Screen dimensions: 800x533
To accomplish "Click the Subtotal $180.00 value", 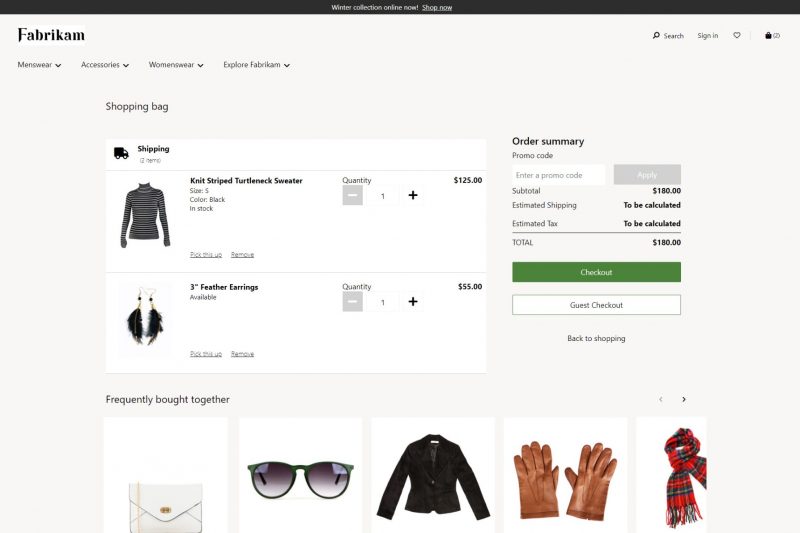I will click(x=666, y=191).
